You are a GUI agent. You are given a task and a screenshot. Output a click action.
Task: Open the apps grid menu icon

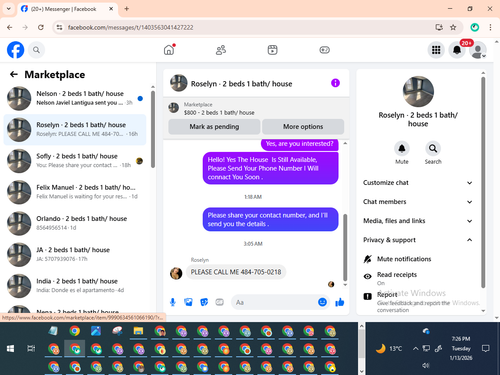point(436,50)
